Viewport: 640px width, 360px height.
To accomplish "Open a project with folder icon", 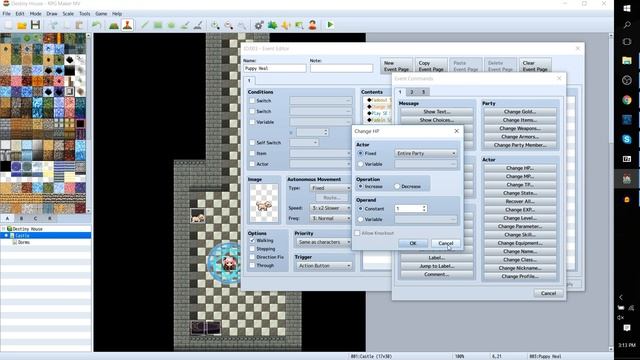I will pyautogui.click(x=22, y=25).
